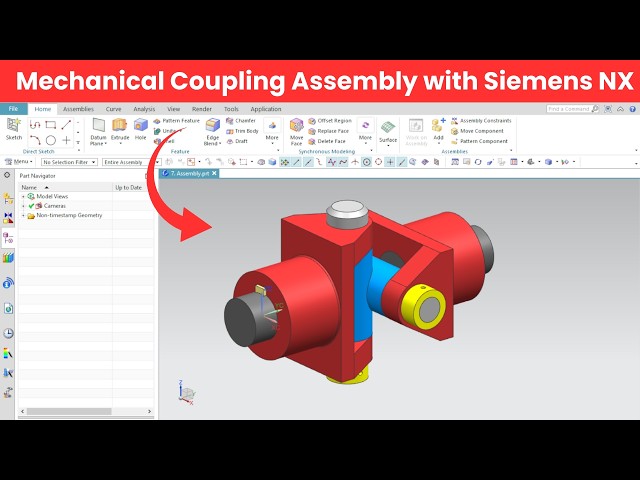Open the Menu dropdown
Image resolution: width=640 pixels, height=480 pixels.
[x=18, y=162]
